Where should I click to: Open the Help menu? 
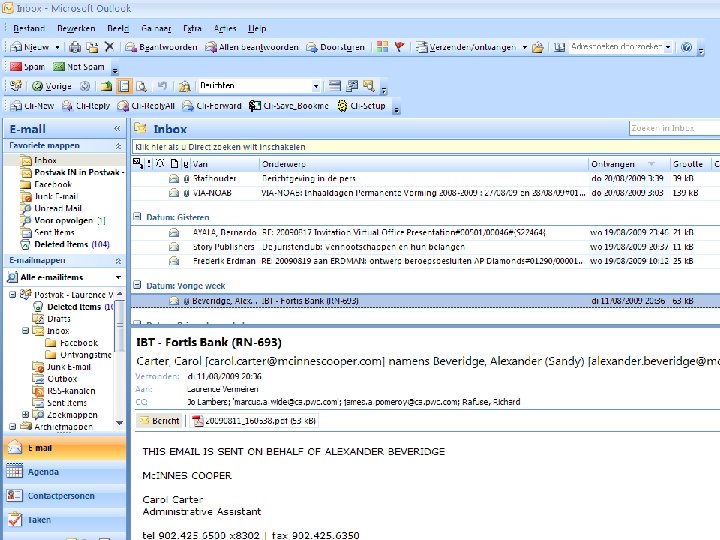[x=257, y=28]
